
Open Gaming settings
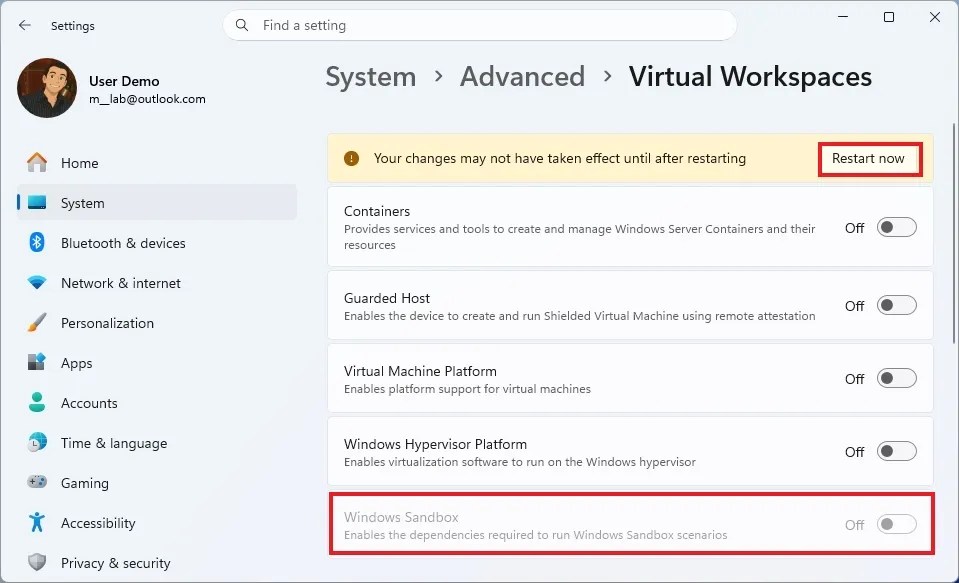pyautogui.click(x=157, y=482)
